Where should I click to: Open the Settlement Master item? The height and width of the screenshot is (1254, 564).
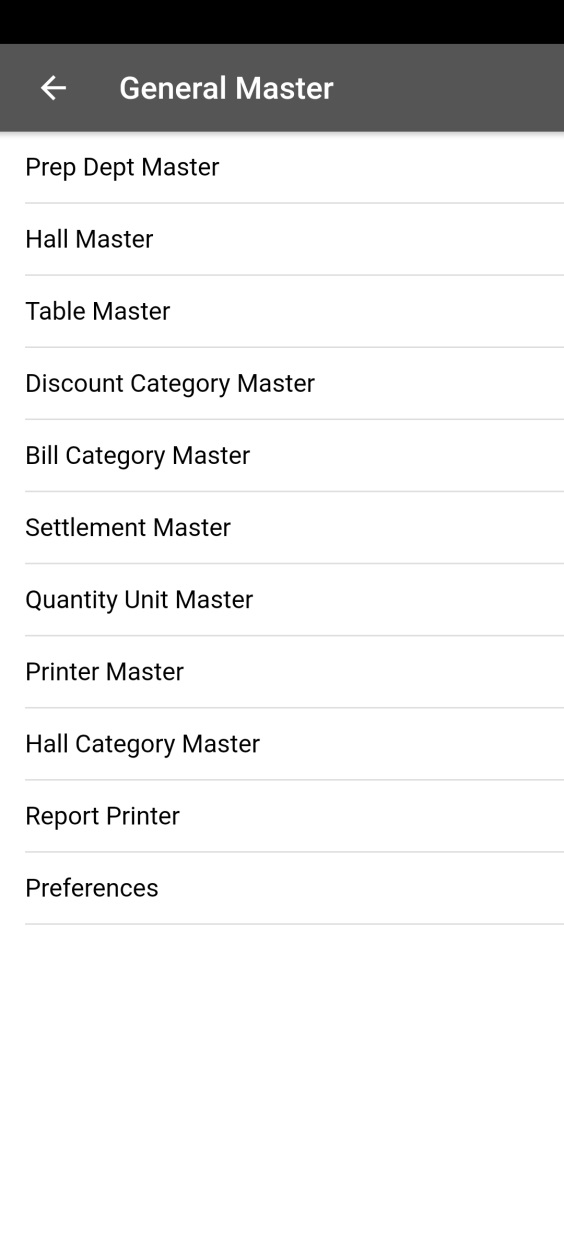(x=282, y=527)
